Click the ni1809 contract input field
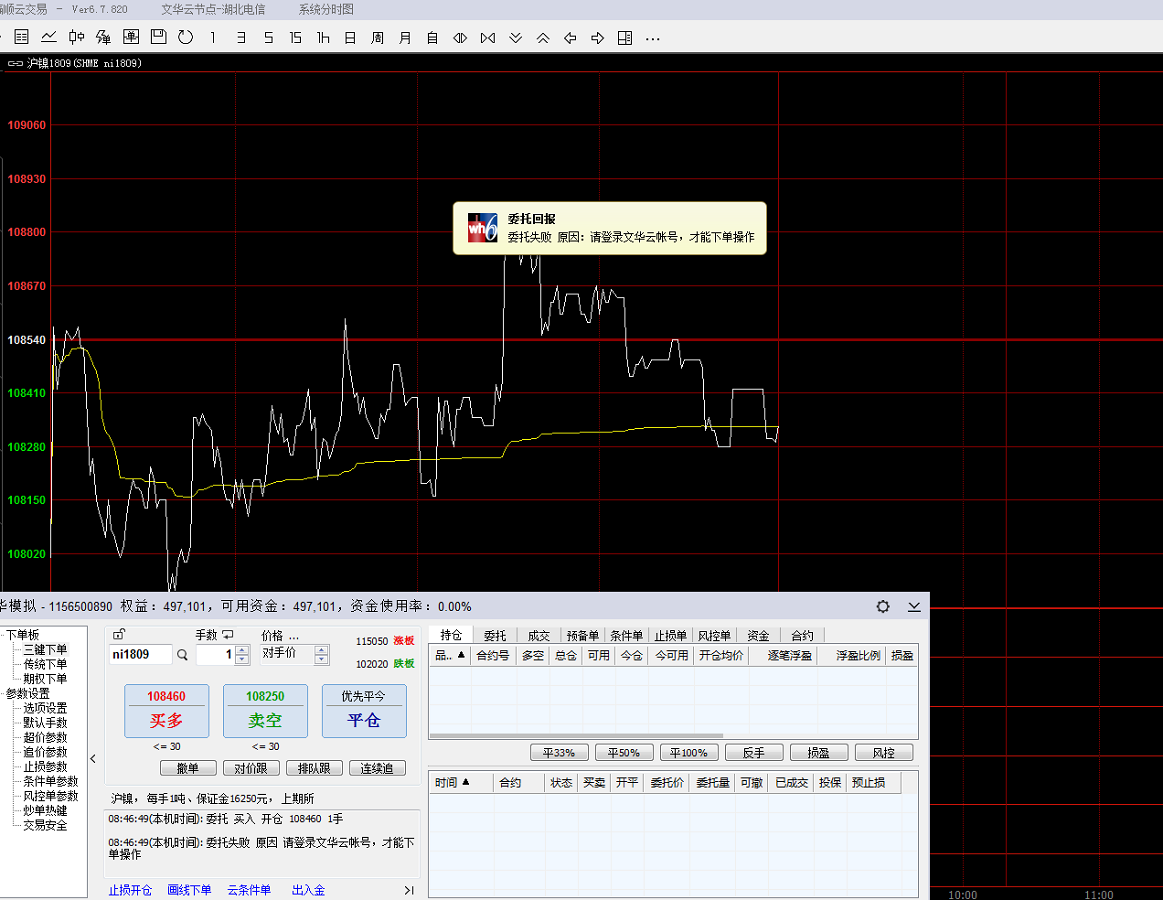The image size is (1163, 900). point(140,655)
